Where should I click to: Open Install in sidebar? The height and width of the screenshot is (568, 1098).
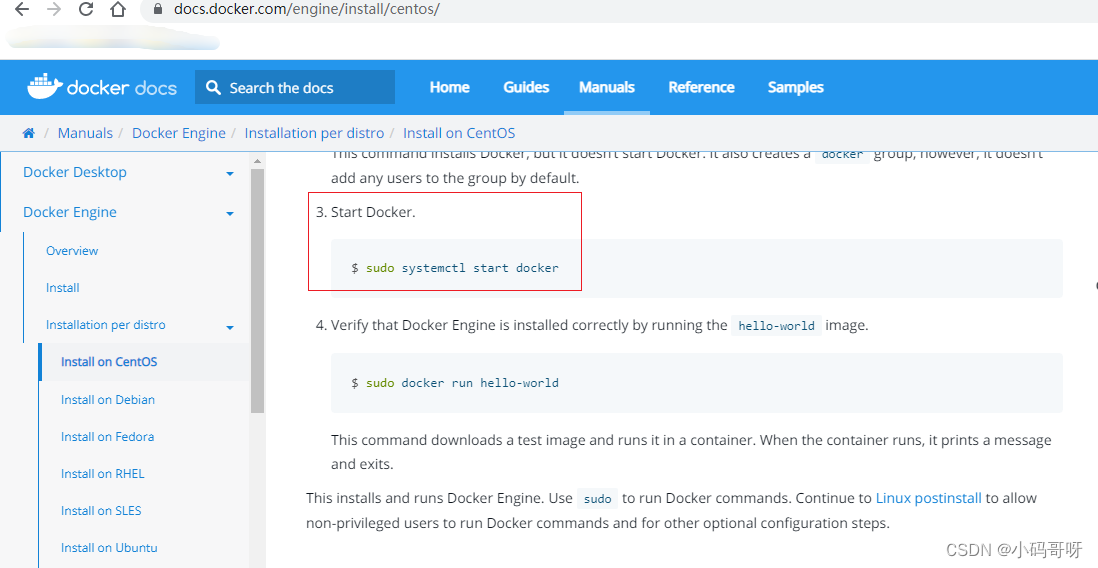[62, 288]
